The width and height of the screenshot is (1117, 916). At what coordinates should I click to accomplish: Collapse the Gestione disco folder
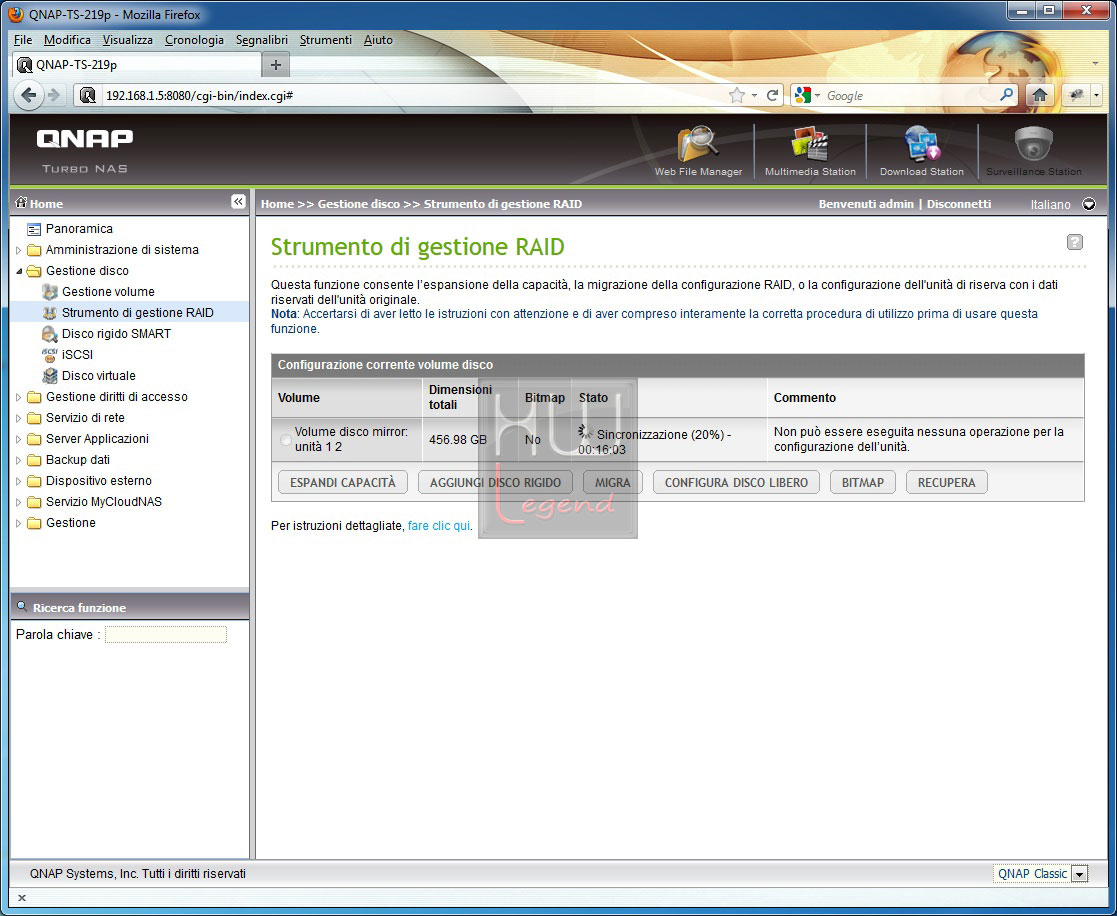(x=19, y=271)
